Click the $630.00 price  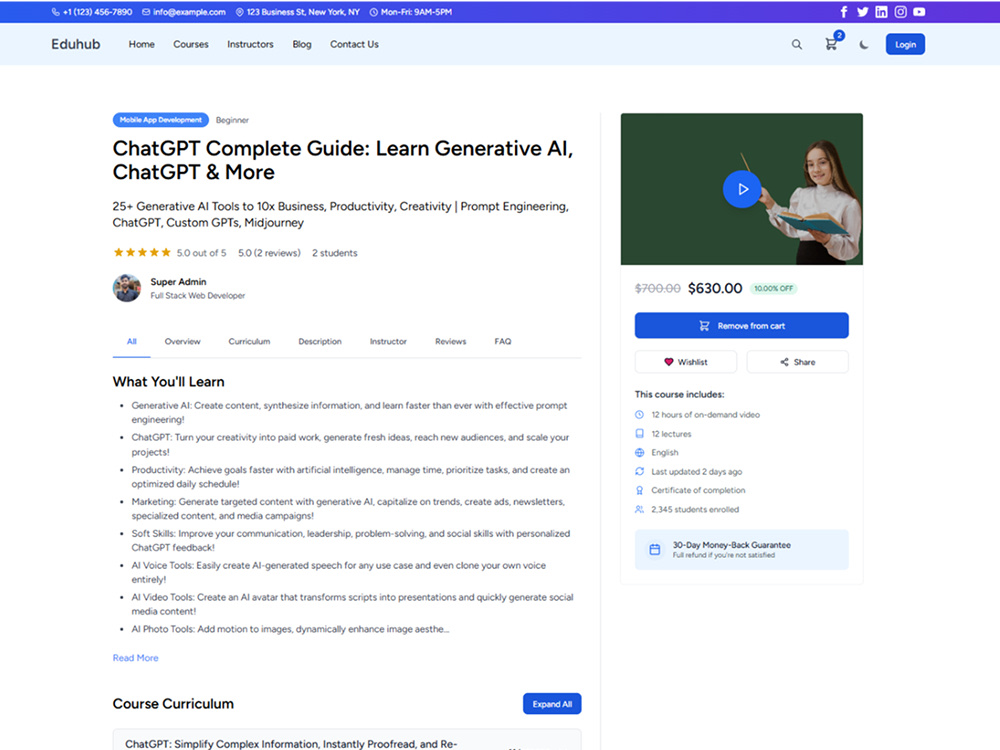tap(715, 288)
